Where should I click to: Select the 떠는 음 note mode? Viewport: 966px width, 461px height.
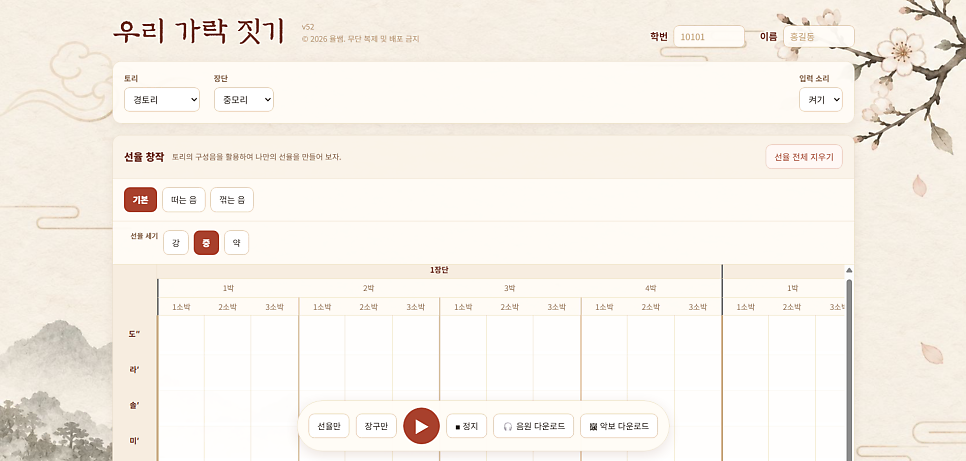(x=184, y=200)
